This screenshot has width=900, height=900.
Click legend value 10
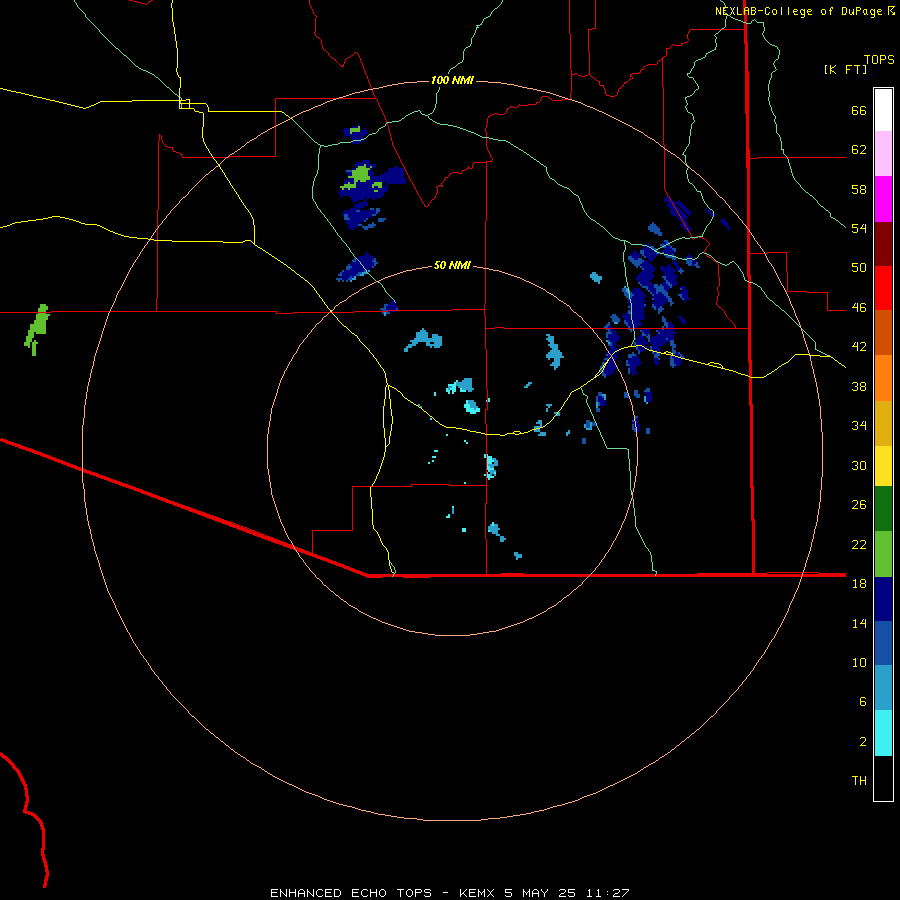click(859, 662)
